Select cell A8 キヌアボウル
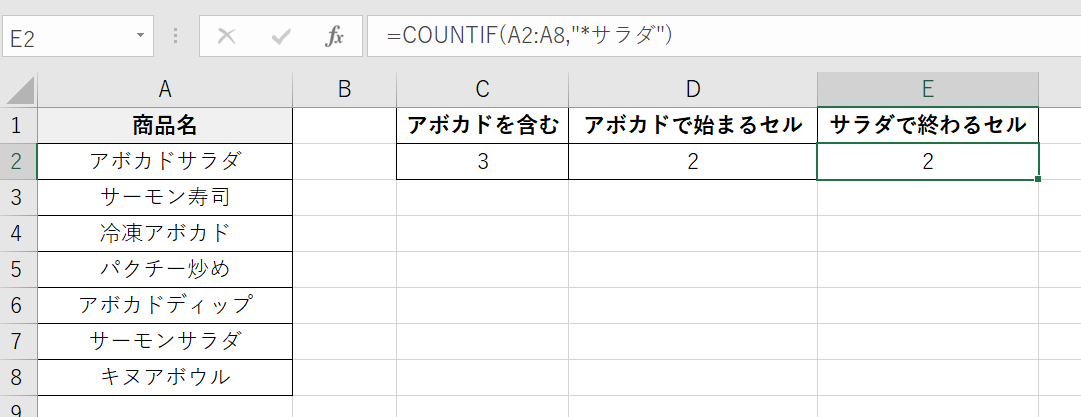1081x417 pixels. [165, 377]
